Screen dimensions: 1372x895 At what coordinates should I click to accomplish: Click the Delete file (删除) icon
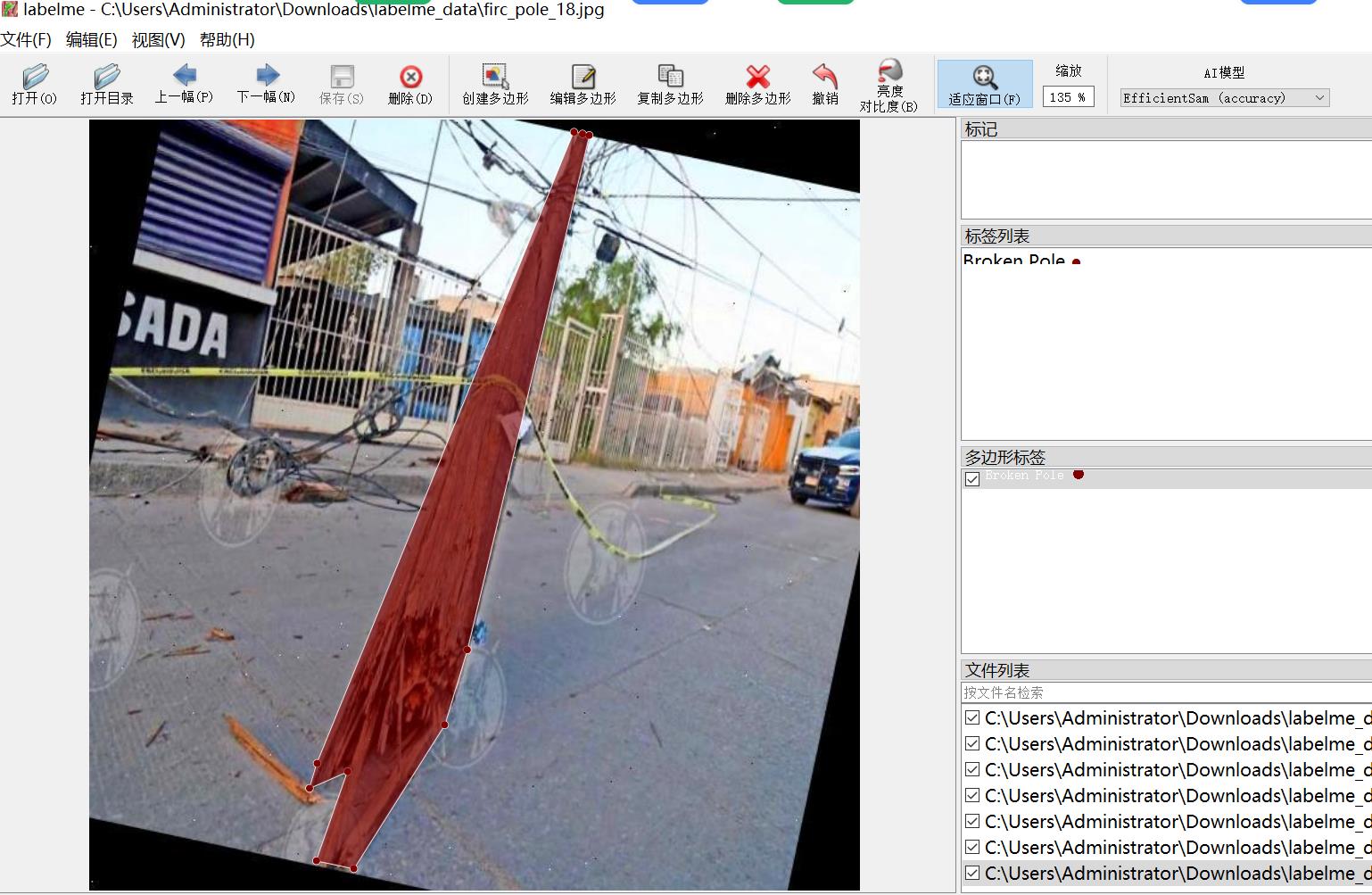[410, 77]
